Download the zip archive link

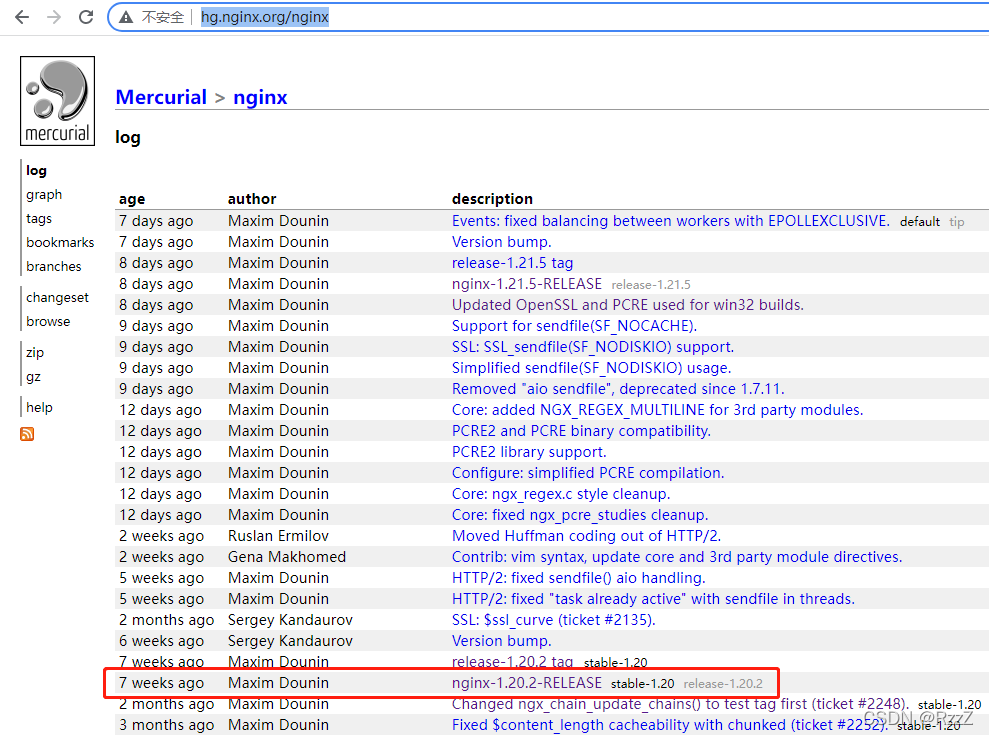pyautogui.click(x=35, y=352)
